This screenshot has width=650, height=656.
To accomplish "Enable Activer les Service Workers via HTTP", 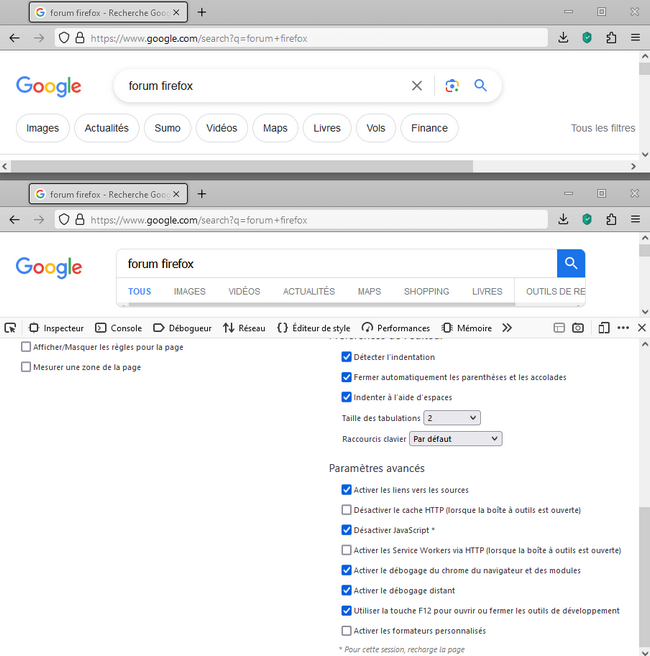I will point(346,550).
